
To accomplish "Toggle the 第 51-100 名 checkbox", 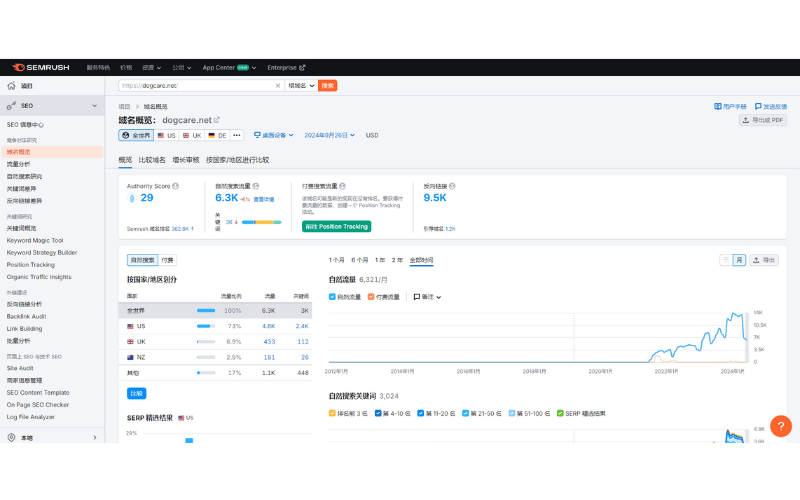I will 512,413.
